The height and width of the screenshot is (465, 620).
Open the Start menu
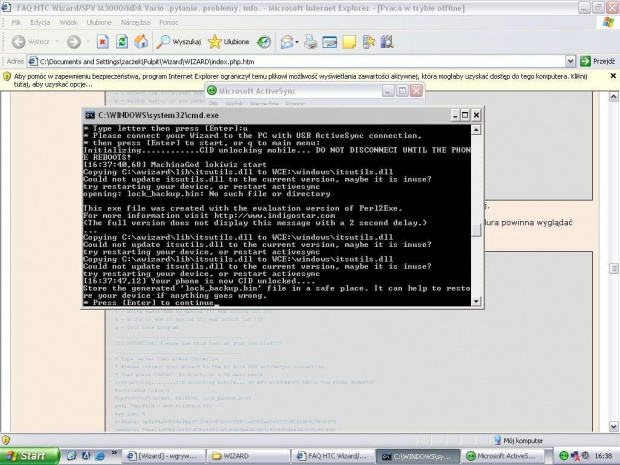point(29,456)
